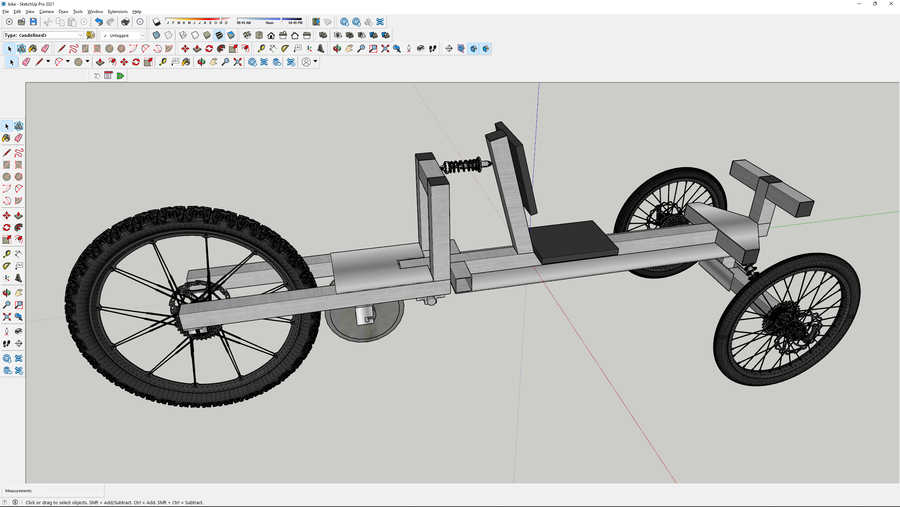Click the Print icon in top toolbar
900x507 pixels.
[x=125, y=22]
